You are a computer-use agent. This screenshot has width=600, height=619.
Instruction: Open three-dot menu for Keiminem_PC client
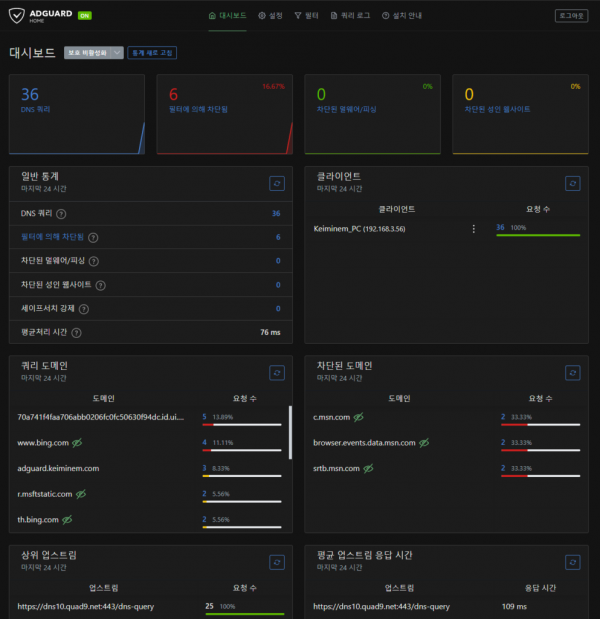coord(473,229)
